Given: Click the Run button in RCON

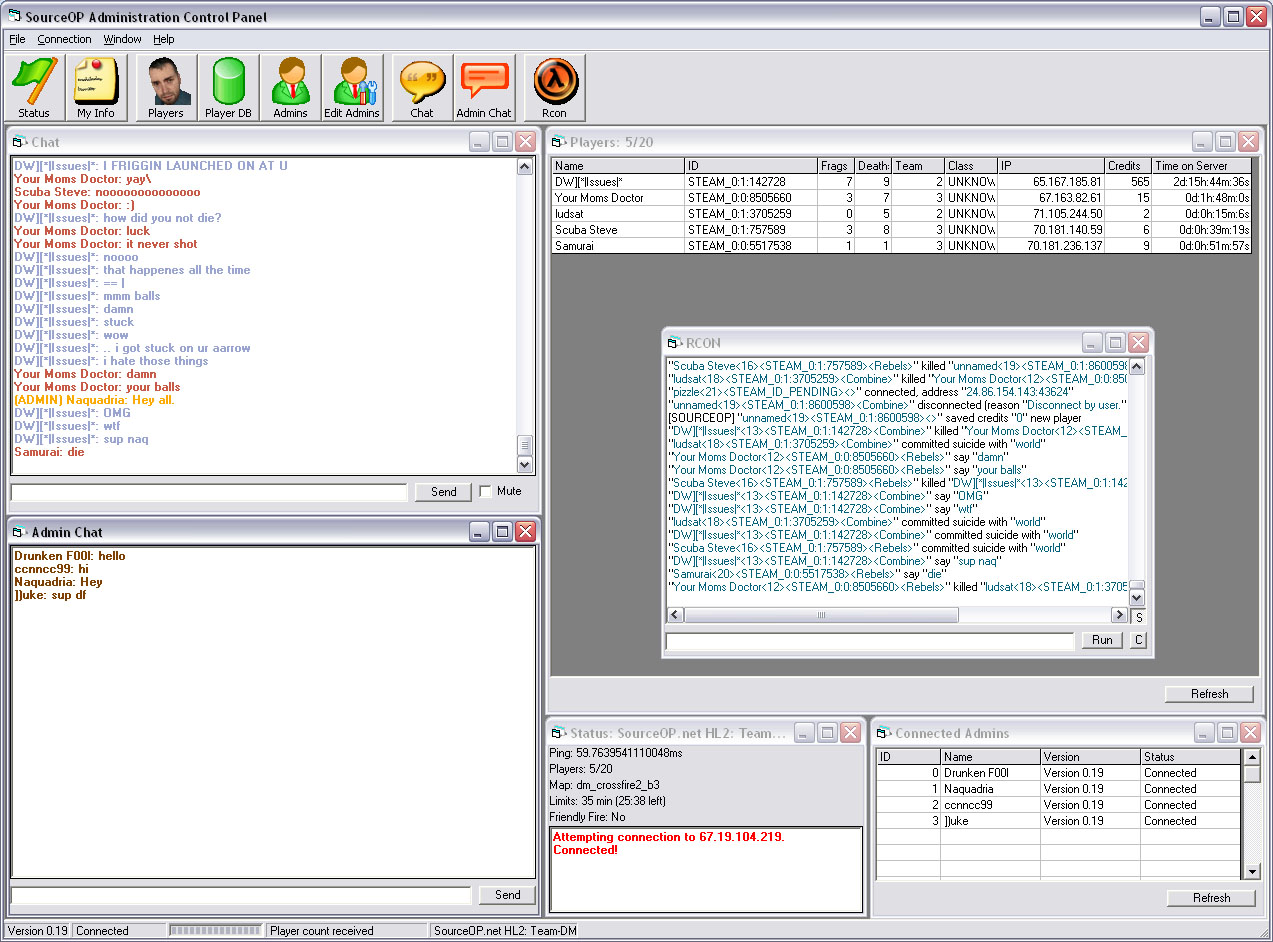Looking at the screenshot, I should coord(1102,640).
